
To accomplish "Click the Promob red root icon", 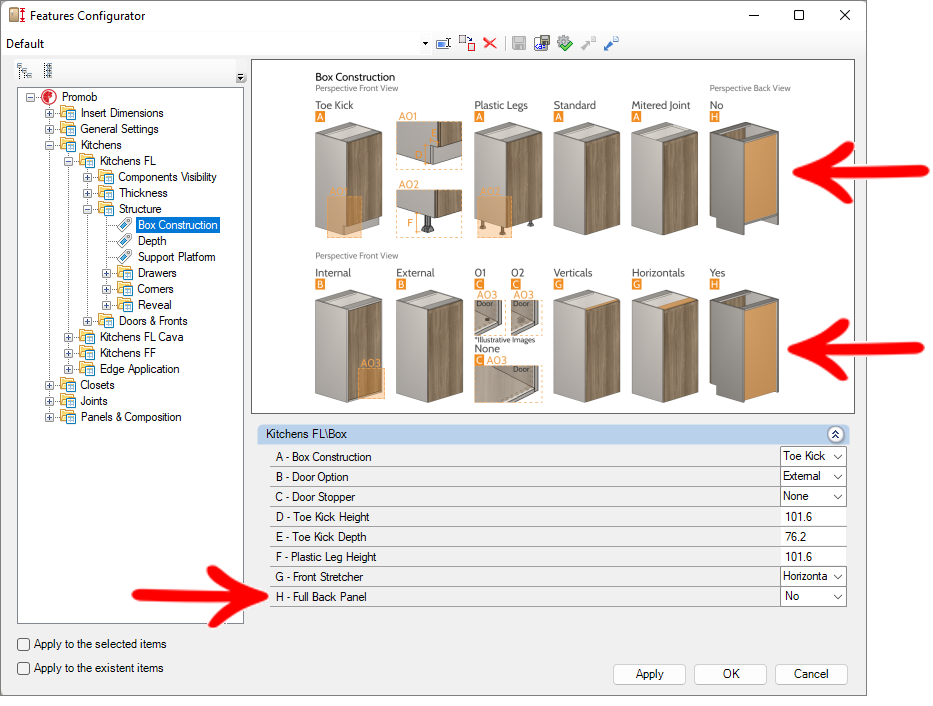I will pyautogui.click(x=49, y=97).
